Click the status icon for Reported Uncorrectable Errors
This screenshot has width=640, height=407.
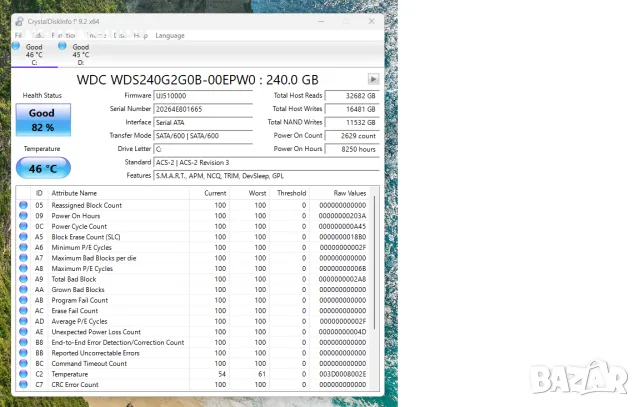coord(23,353)
